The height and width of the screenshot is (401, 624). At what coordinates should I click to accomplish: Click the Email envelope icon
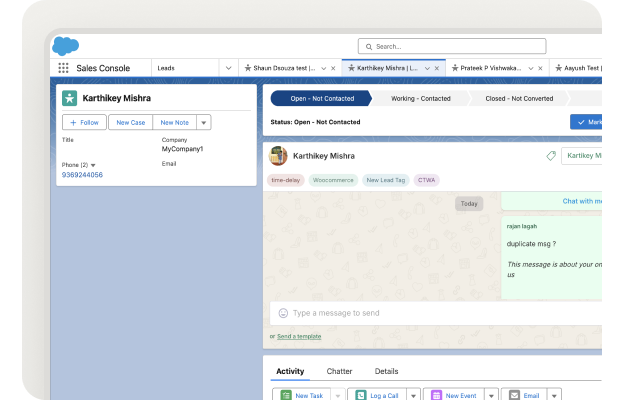click(x=512, y=396)
